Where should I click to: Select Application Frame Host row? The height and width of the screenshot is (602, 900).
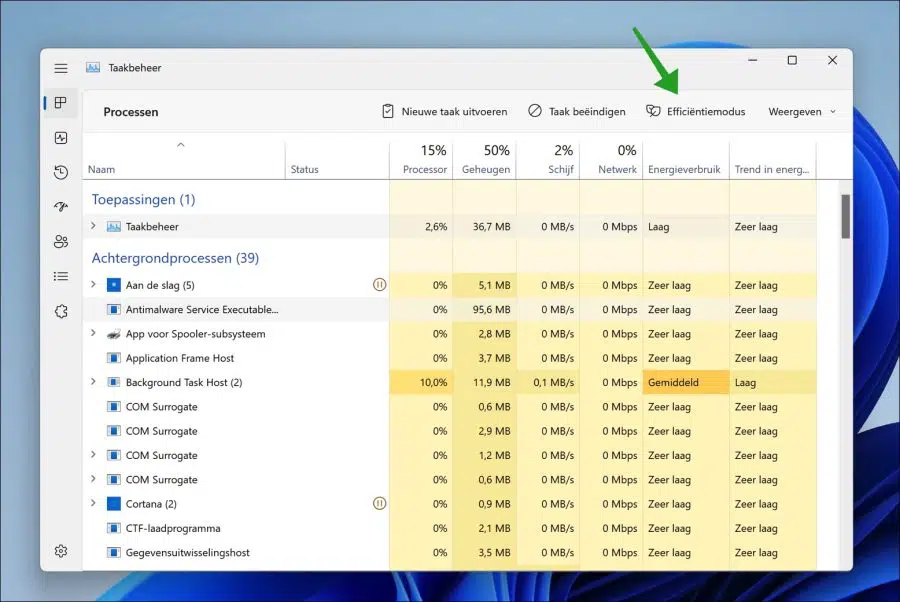[x=449, y=358]
